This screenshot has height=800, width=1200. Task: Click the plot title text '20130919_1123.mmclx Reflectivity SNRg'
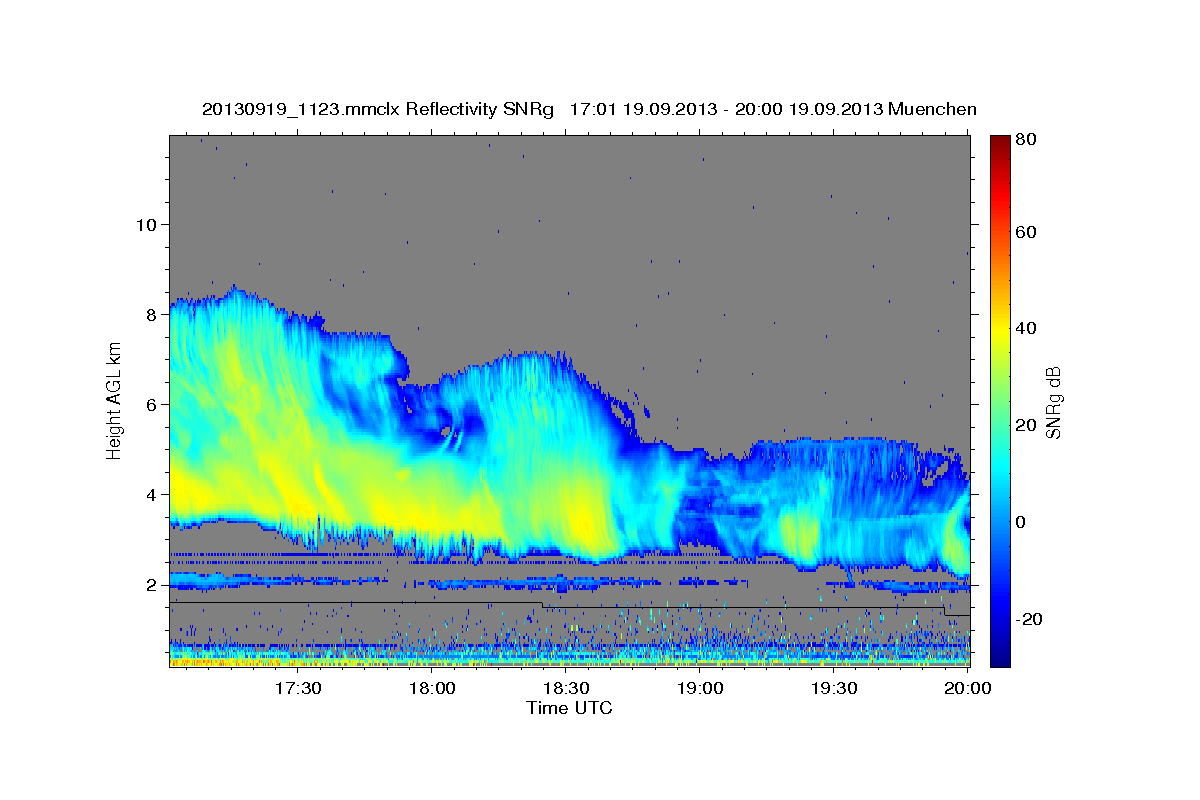[x=378, y=109]
